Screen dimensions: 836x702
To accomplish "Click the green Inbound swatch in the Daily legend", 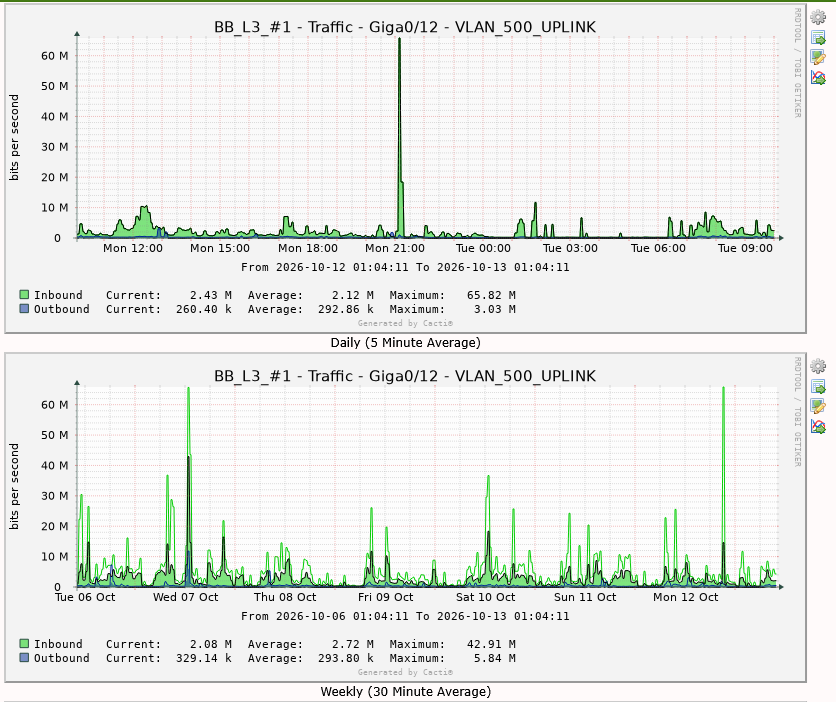I will 24,294.
